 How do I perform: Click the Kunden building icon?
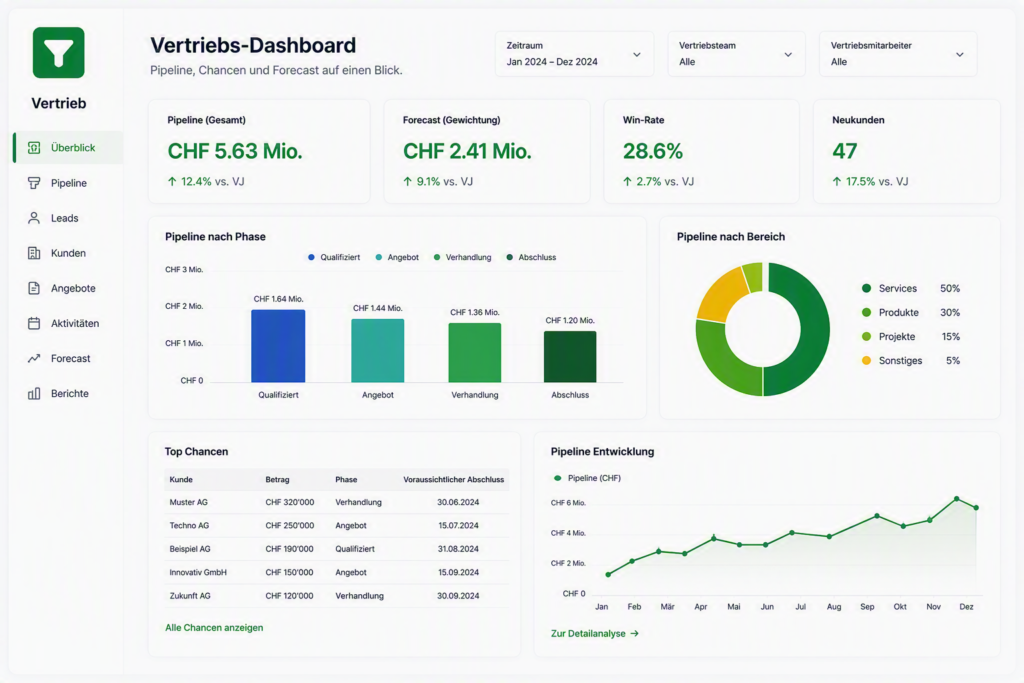34,253
